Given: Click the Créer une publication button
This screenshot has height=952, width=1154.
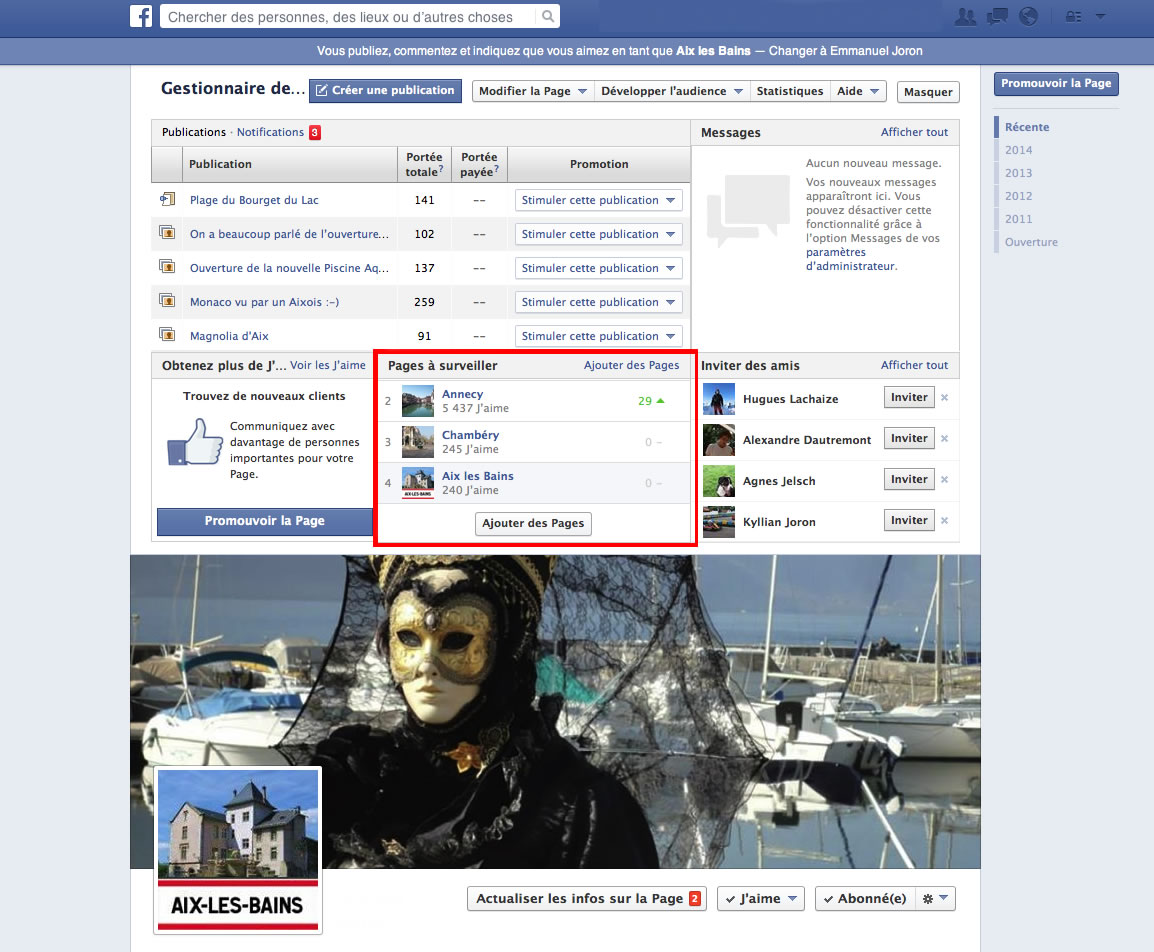Looking at the screenshot, I should tap(385, 91).
